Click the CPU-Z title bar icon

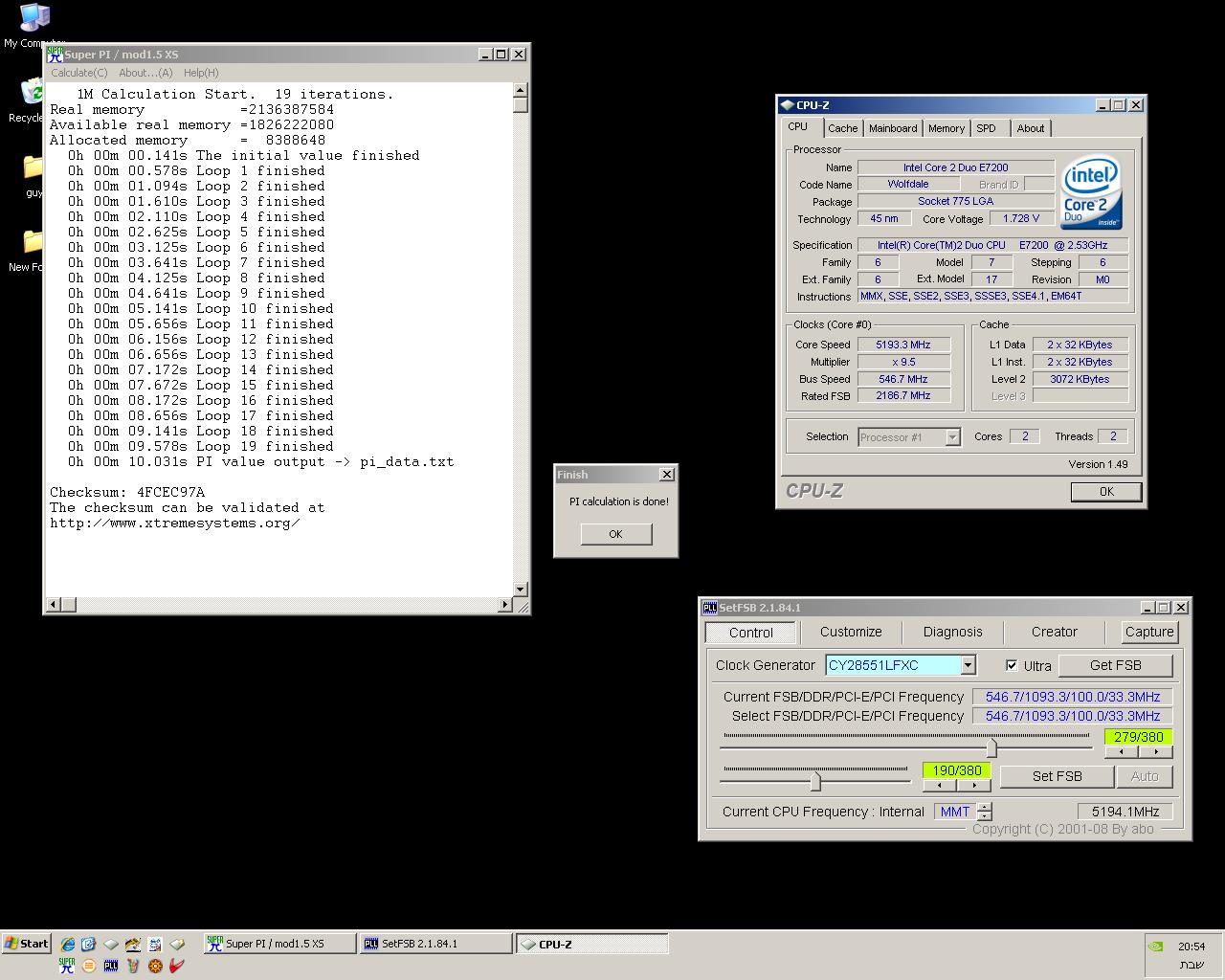pos(787,105)
